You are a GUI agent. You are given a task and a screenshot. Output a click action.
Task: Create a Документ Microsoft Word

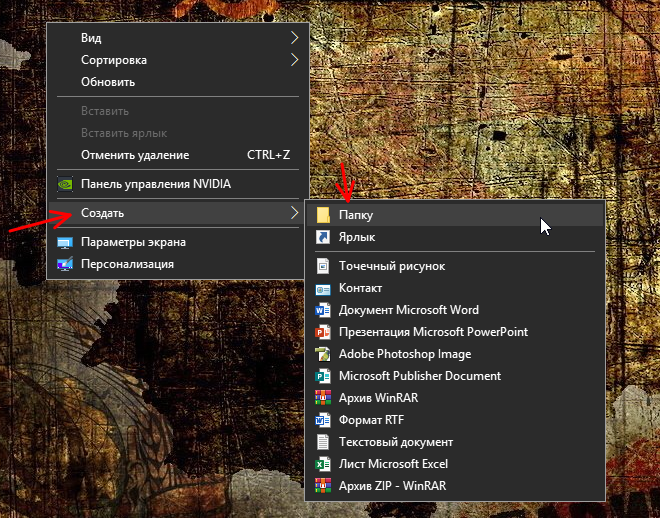point(455,310)
